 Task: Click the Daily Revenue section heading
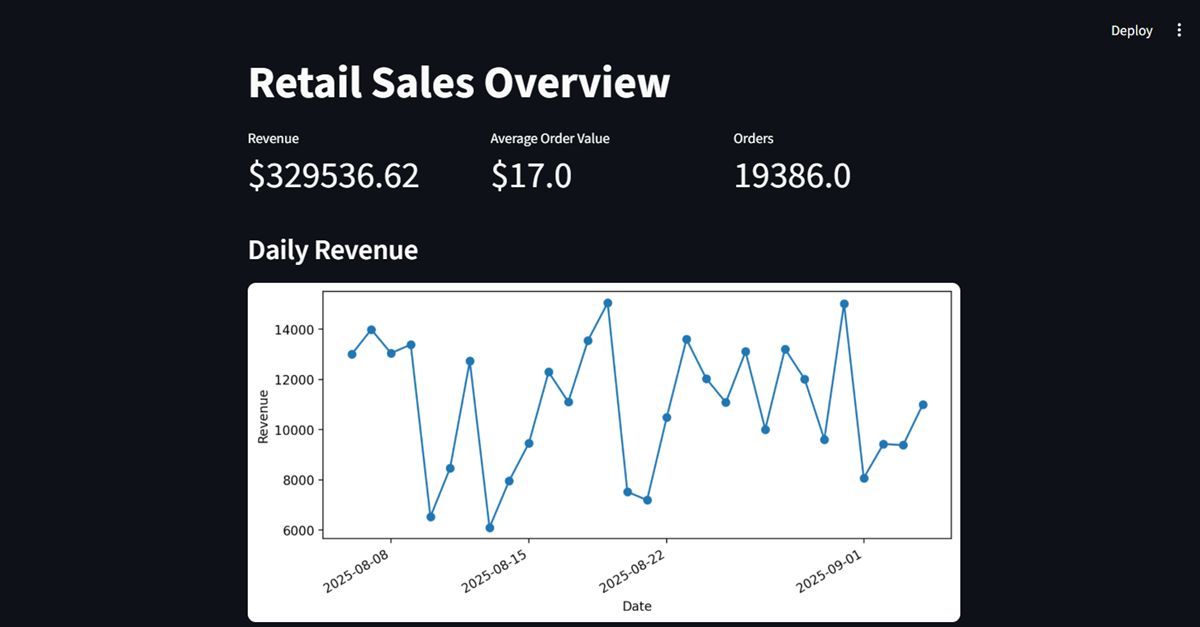(333, 250)
